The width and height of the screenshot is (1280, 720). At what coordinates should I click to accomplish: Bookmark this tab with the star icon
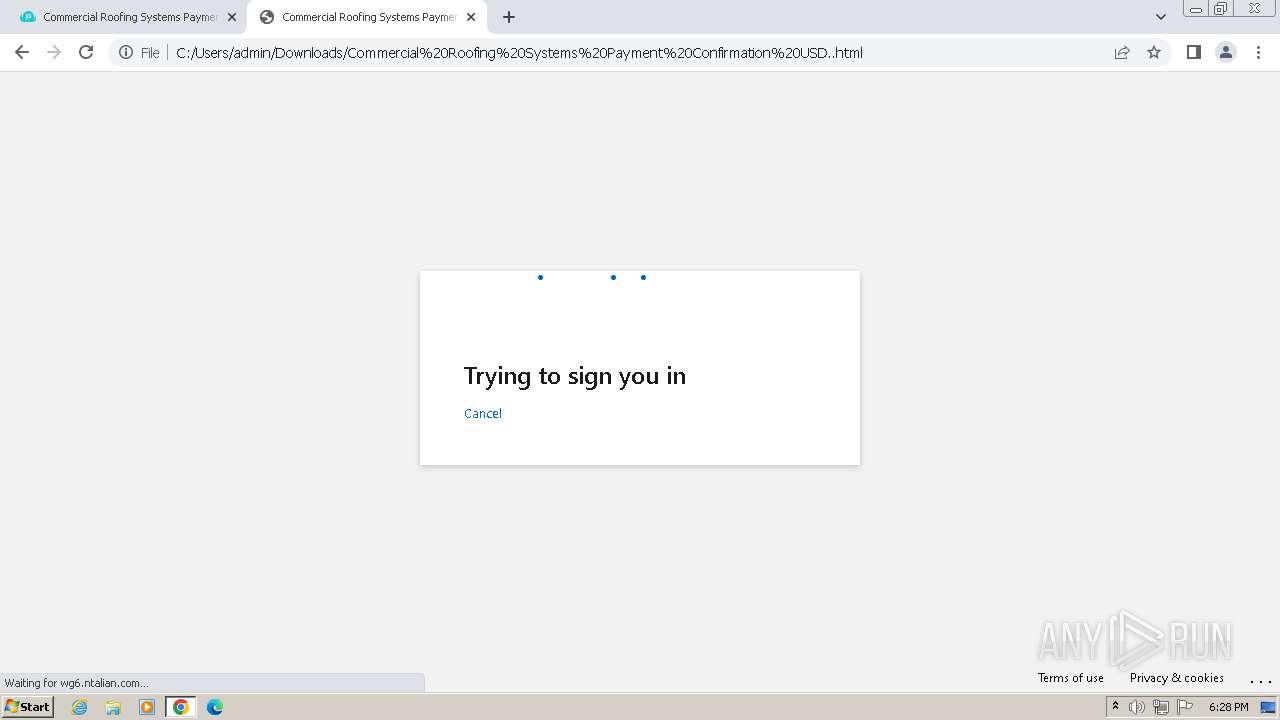pos(1154,52)
